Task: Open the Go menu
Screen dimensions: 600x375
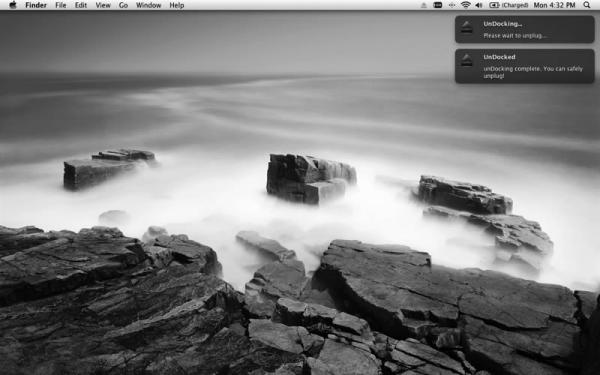Action: click(x=123, y=5)
